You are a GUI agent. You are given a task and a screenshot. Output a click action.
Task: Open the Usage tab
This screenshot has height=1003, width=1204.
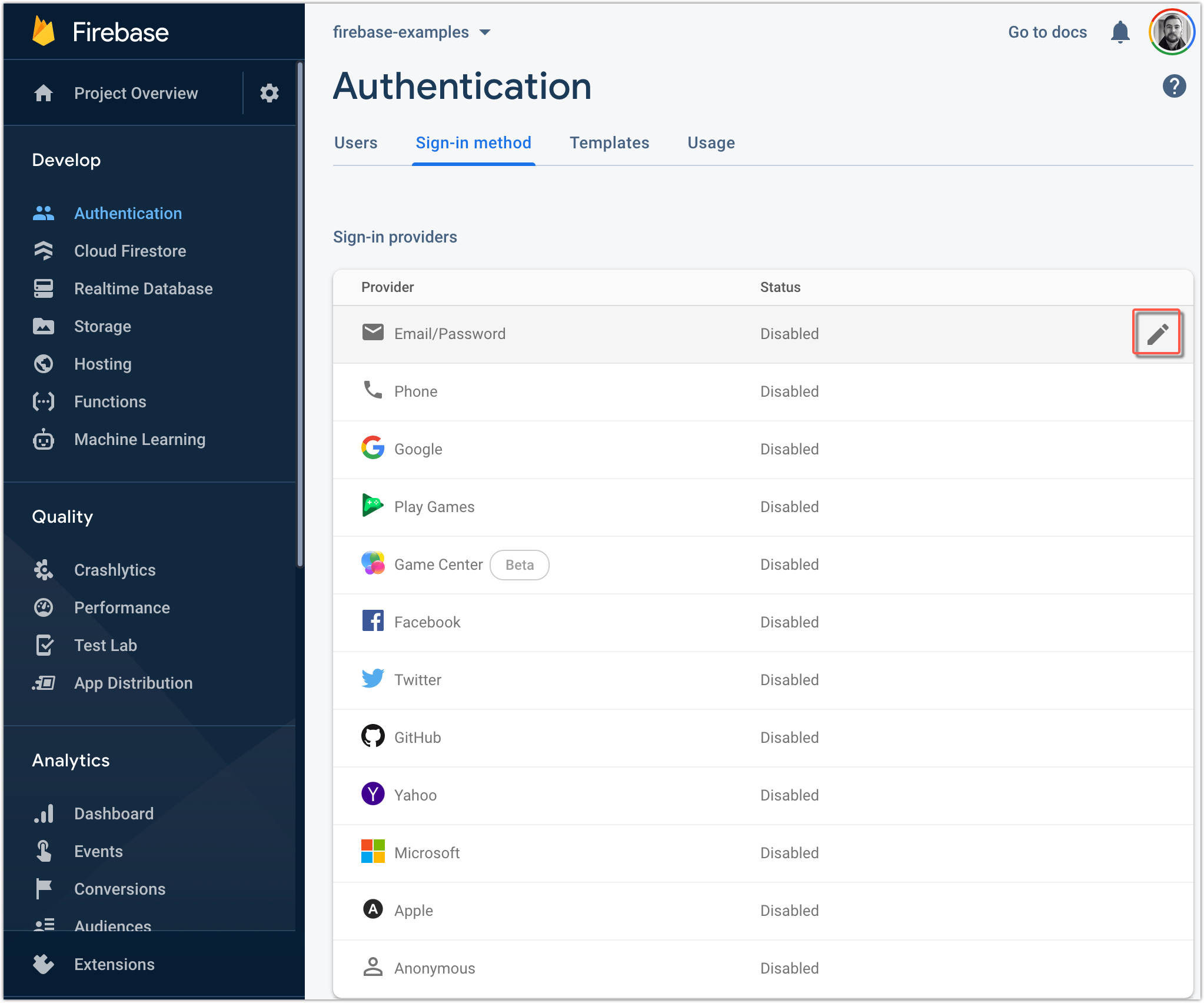711,143
